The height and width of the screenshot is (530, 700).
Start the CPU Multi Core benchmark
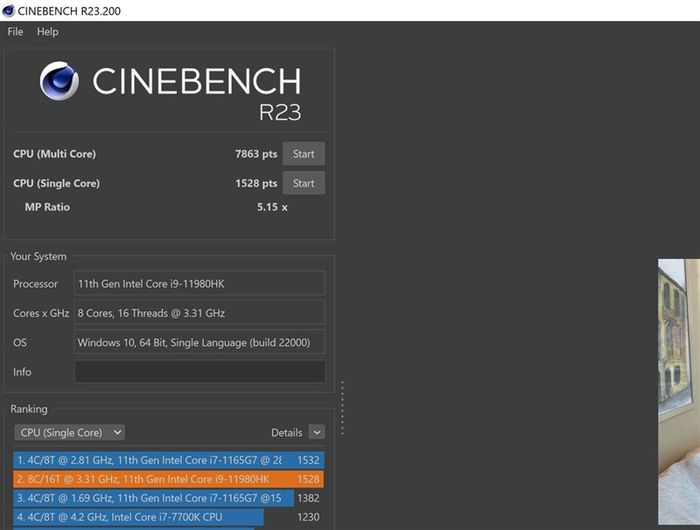click(x=304, y=154)
